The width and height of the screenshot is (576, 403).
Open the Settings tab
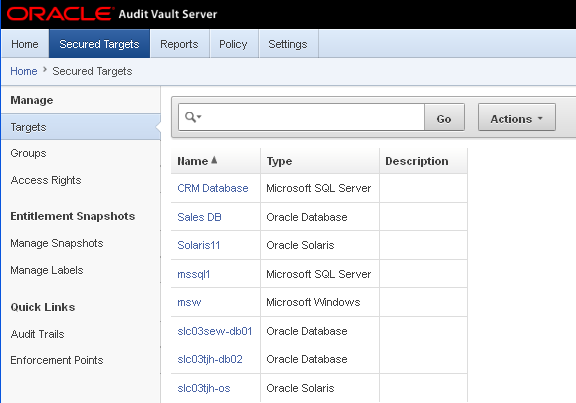tap(288, 44)
